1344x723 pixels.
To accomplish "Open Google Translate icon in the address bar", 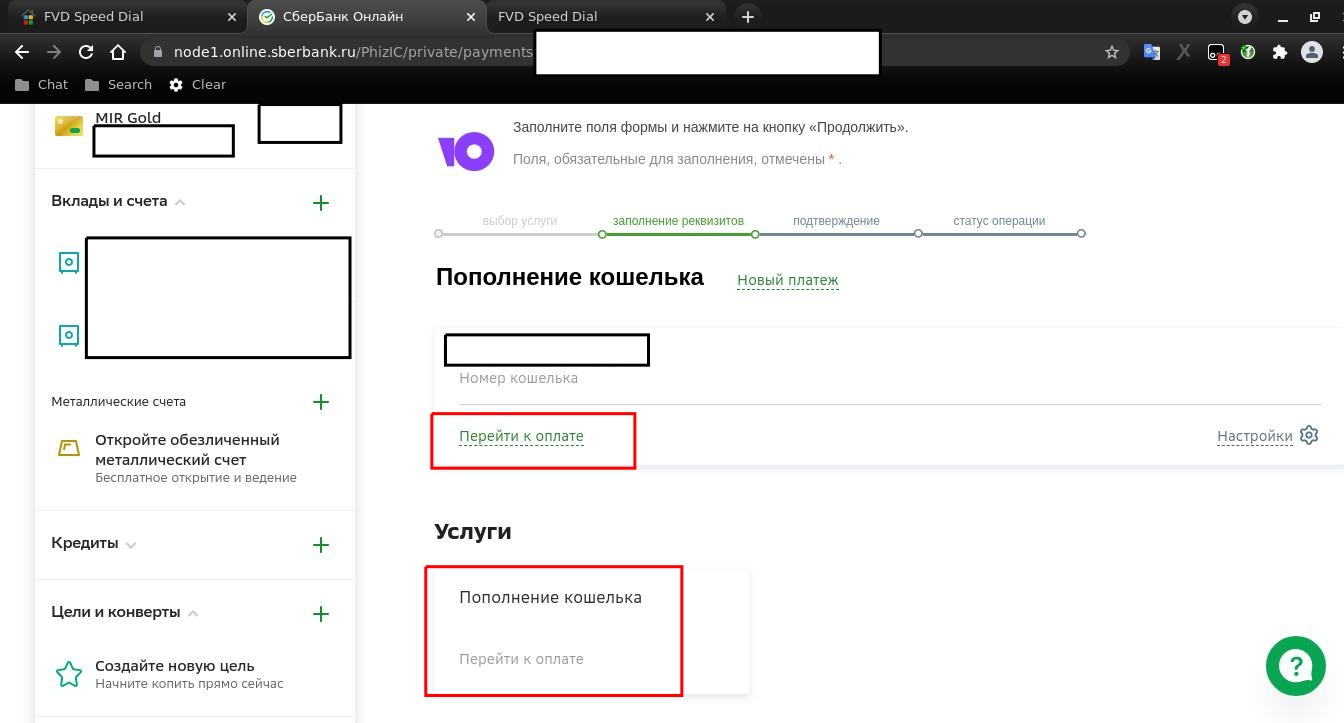I will click(1151, 52).
